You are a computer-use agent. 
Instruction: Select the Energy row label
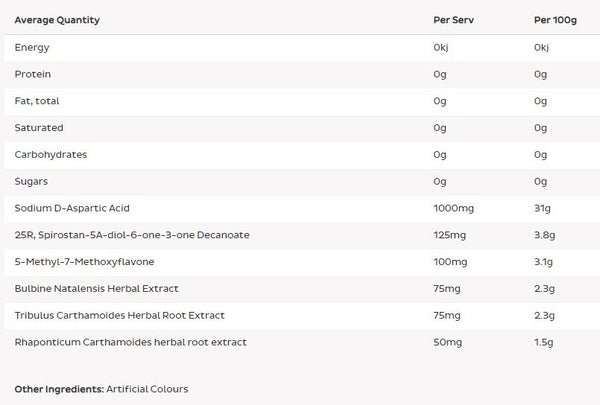click(31, 47)
